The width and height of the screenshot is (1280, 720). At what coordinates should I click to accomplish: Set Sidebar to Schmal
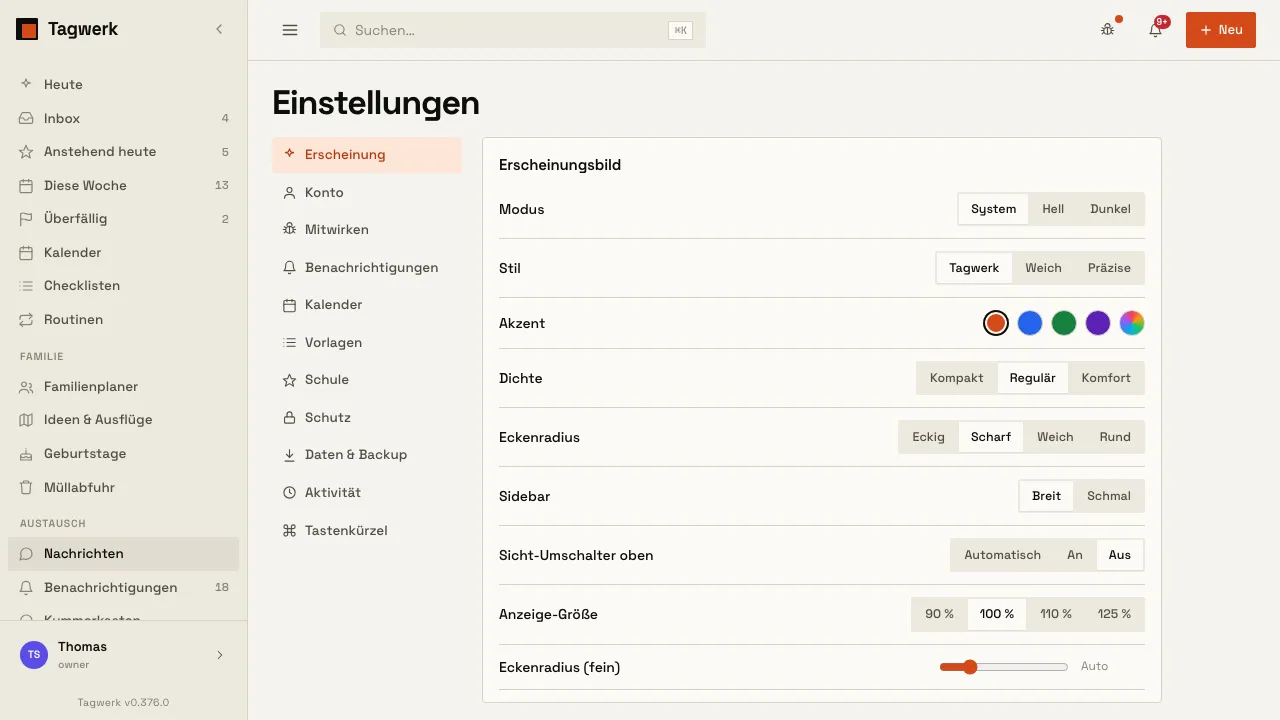[1109, 496]
